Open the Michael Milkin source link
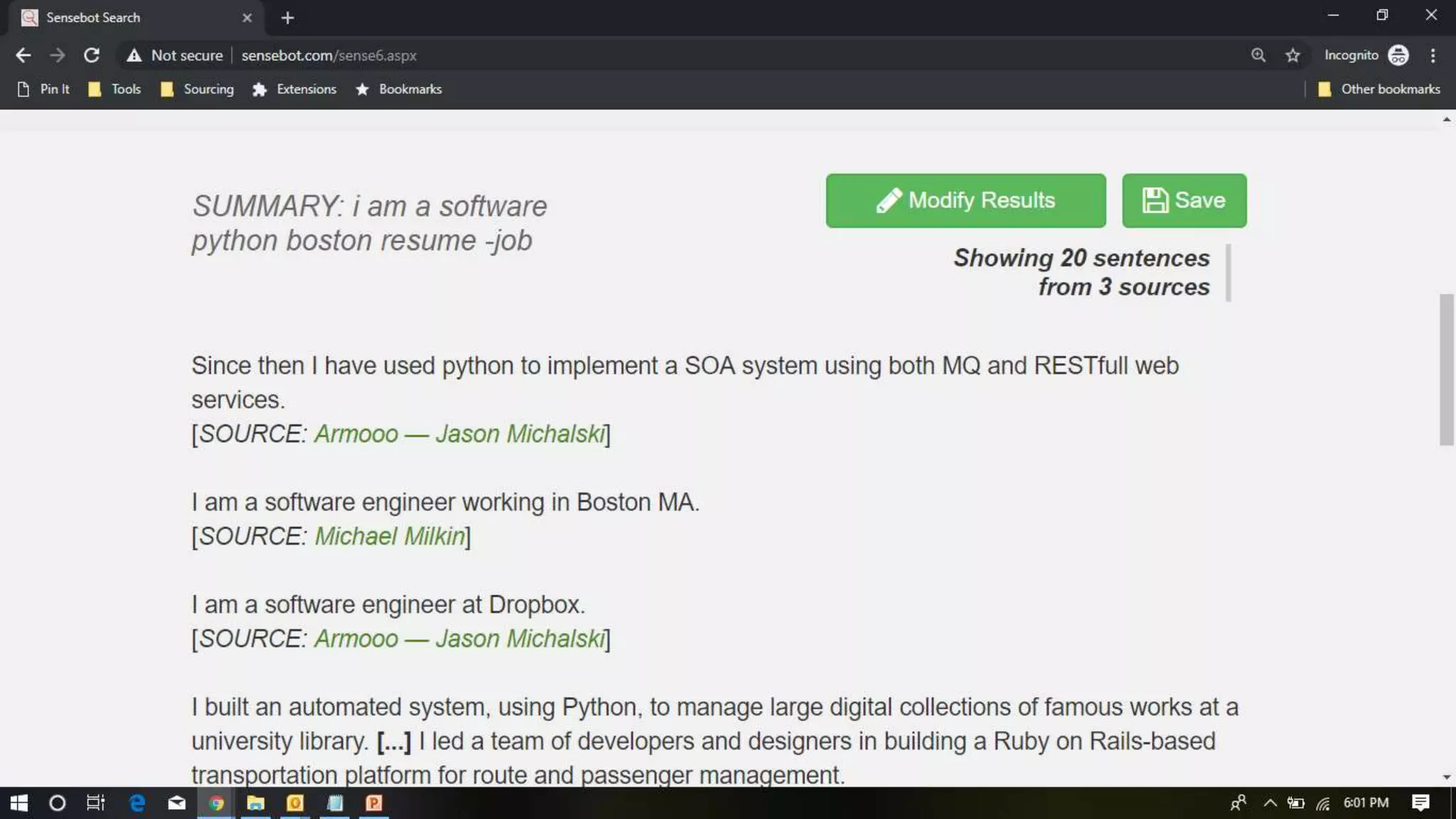 390,536
